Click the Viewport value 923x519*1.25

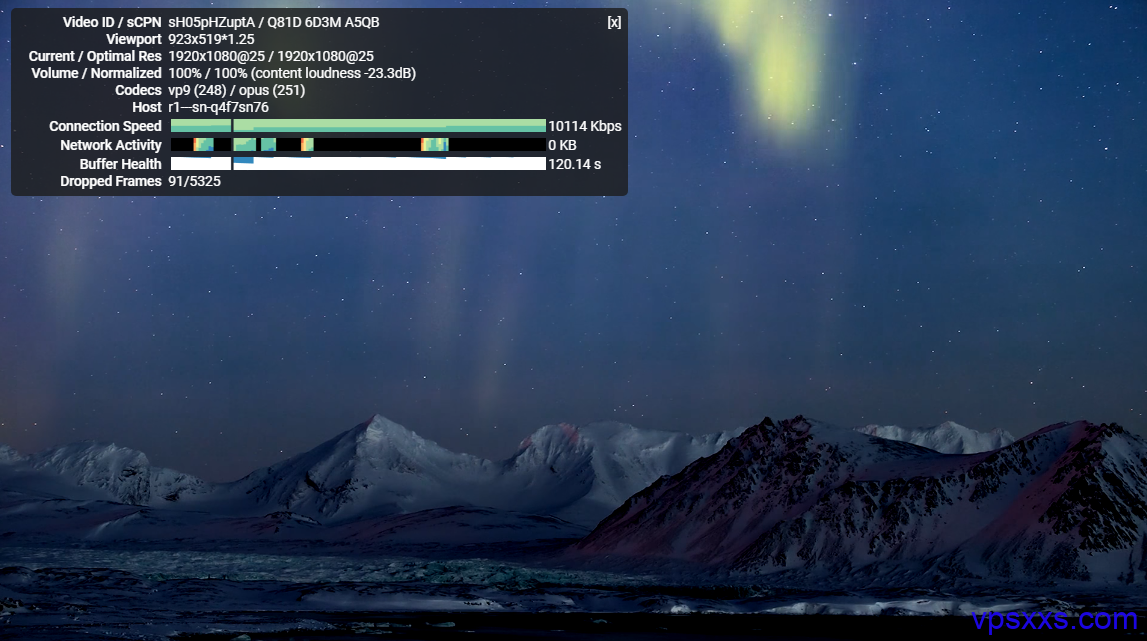(211, 40)
